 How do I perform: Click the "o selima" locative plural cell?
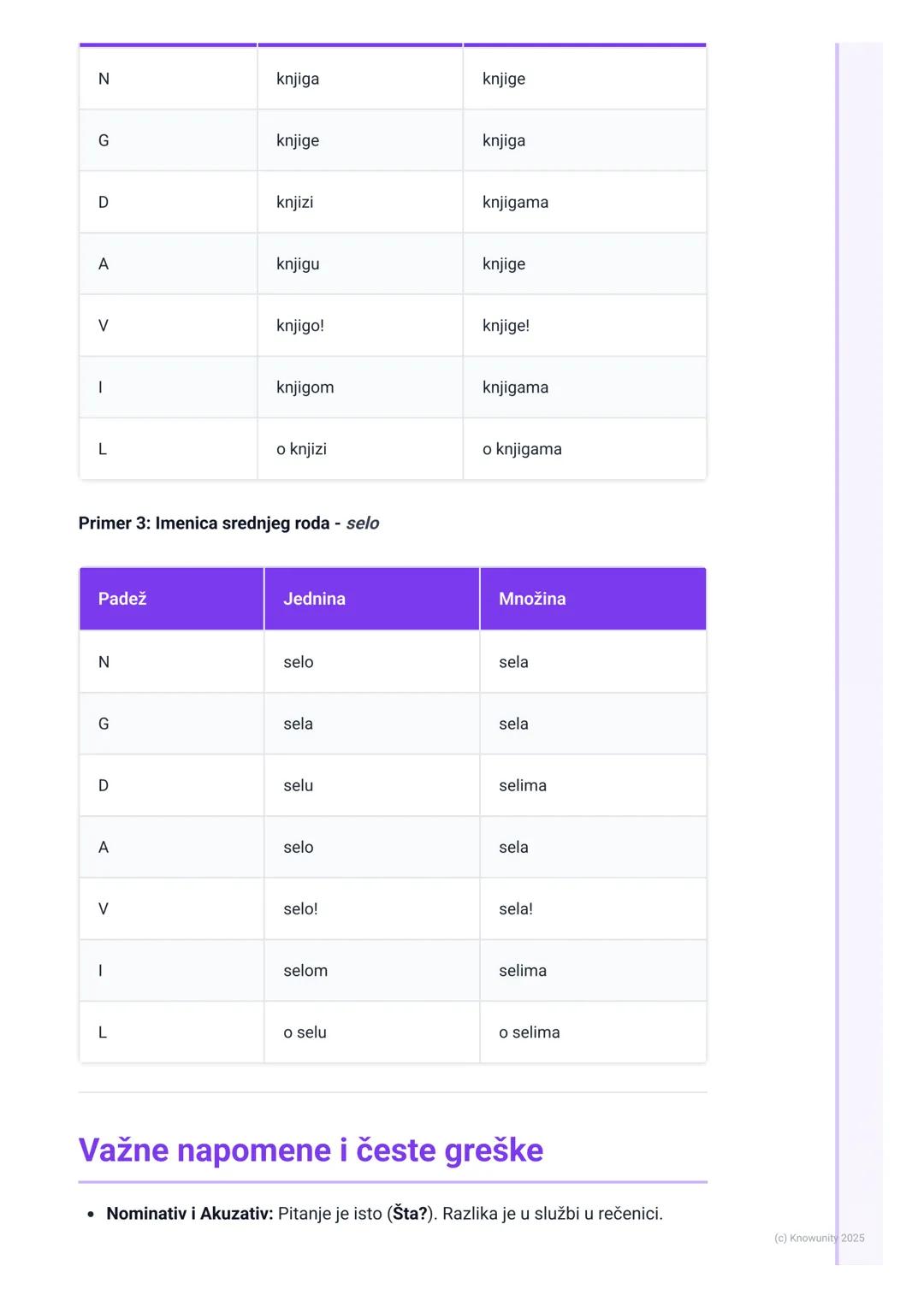coord(530,1032)
